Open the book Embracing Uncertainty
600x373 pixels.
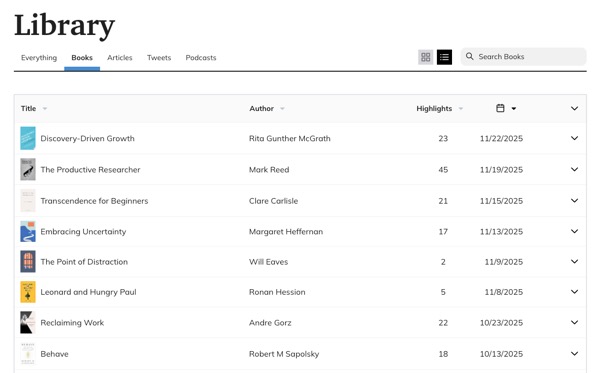(83, 232)
